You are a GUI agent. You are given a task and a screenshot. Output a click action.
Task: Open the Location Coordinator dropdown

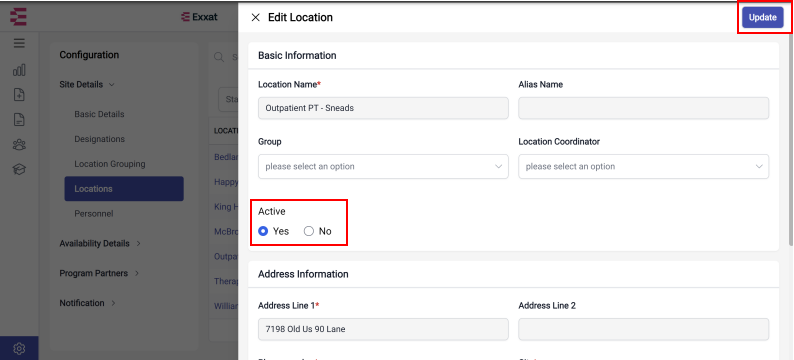pos(644,167)
